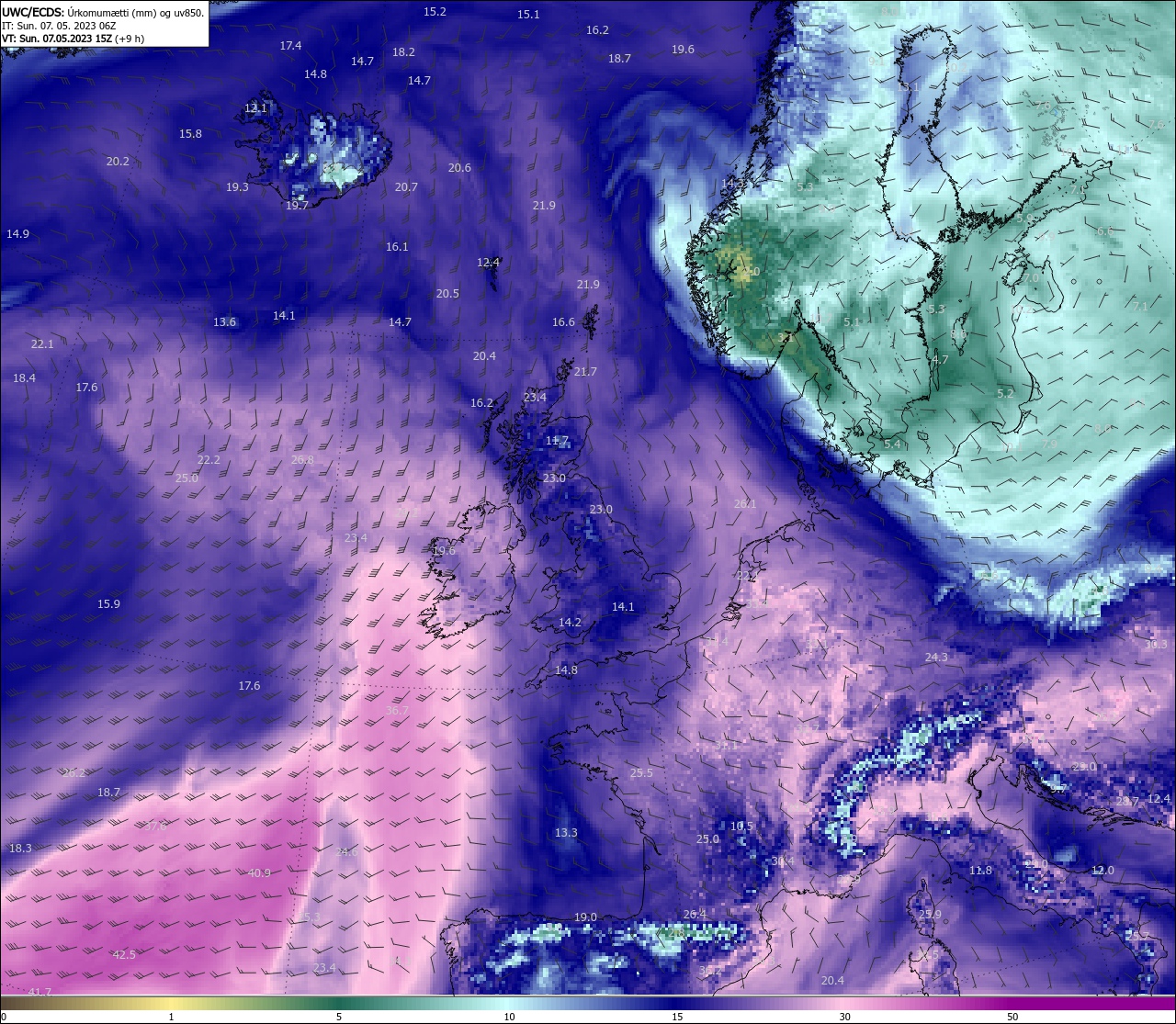The width and height of the screenshot is (1176, 1024).
Task: Click the map value 15.1
Action: point(528,15)
